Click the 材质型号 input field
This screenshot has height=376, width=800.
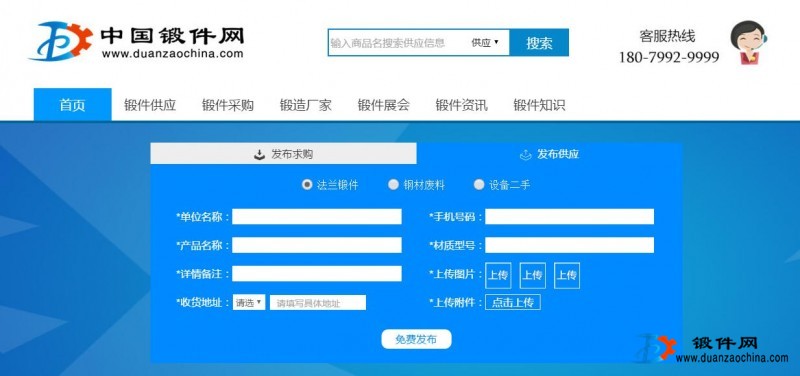click(x=569, y=245)
